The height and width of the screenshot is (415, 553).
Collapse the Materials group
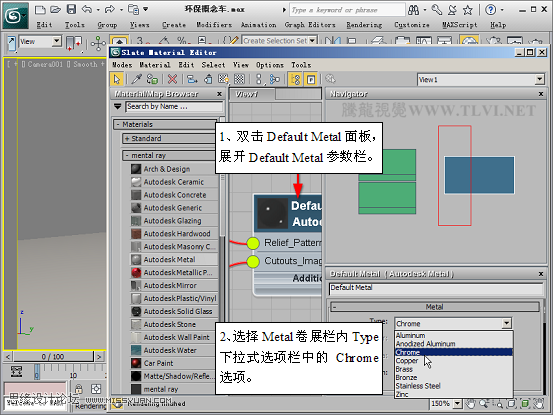point(118,124)
